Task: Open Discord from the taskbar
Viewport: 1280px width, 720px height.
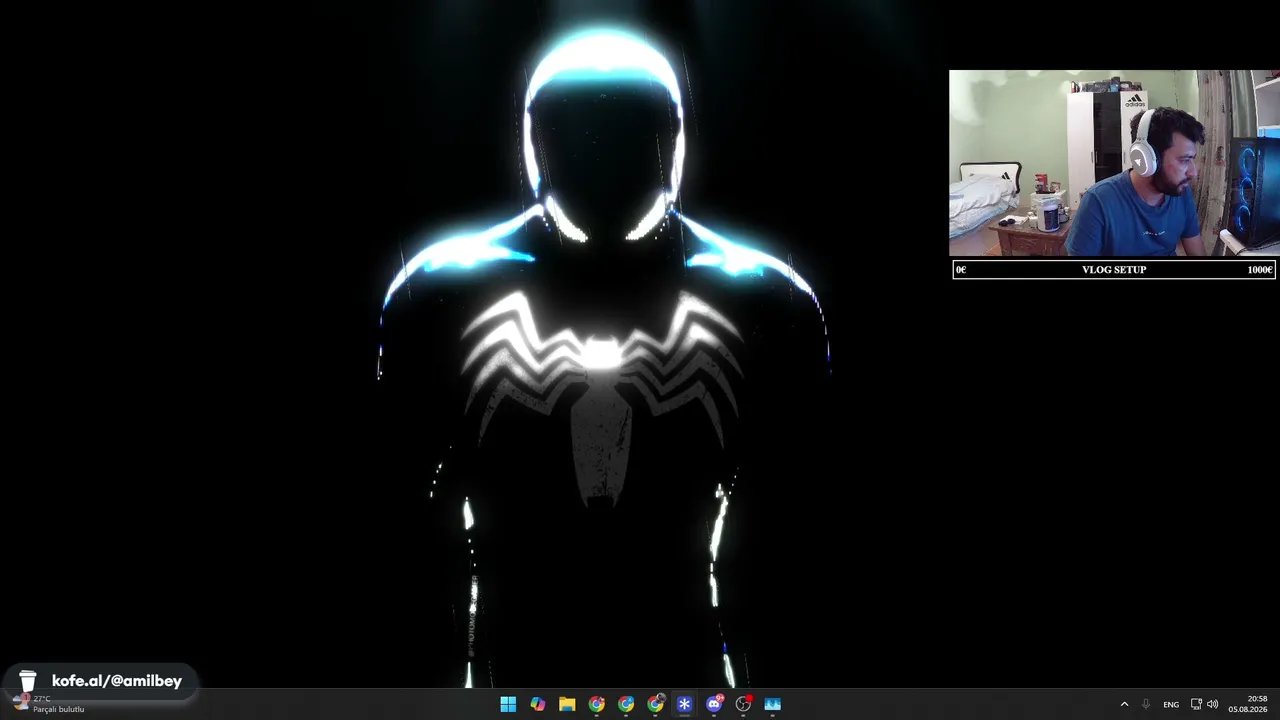Action: tap(714, 704)
